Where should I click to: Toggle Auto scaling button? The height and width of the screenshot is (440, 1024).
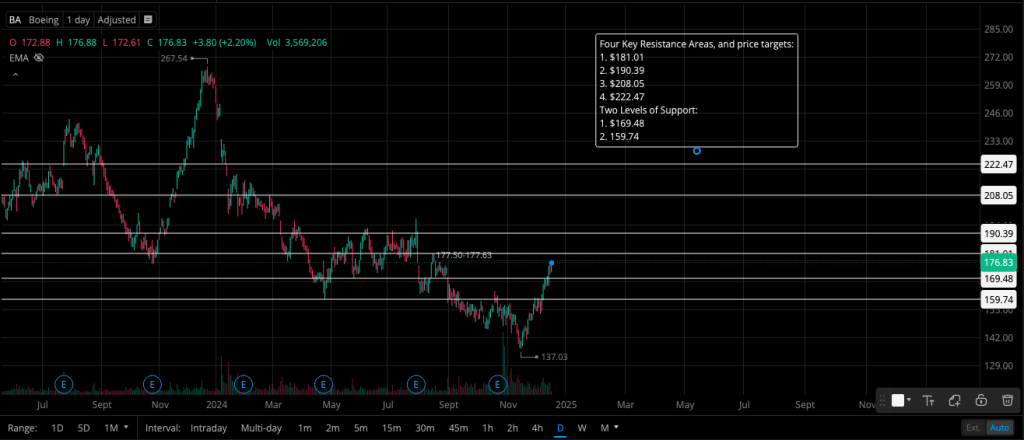point(999,428)
